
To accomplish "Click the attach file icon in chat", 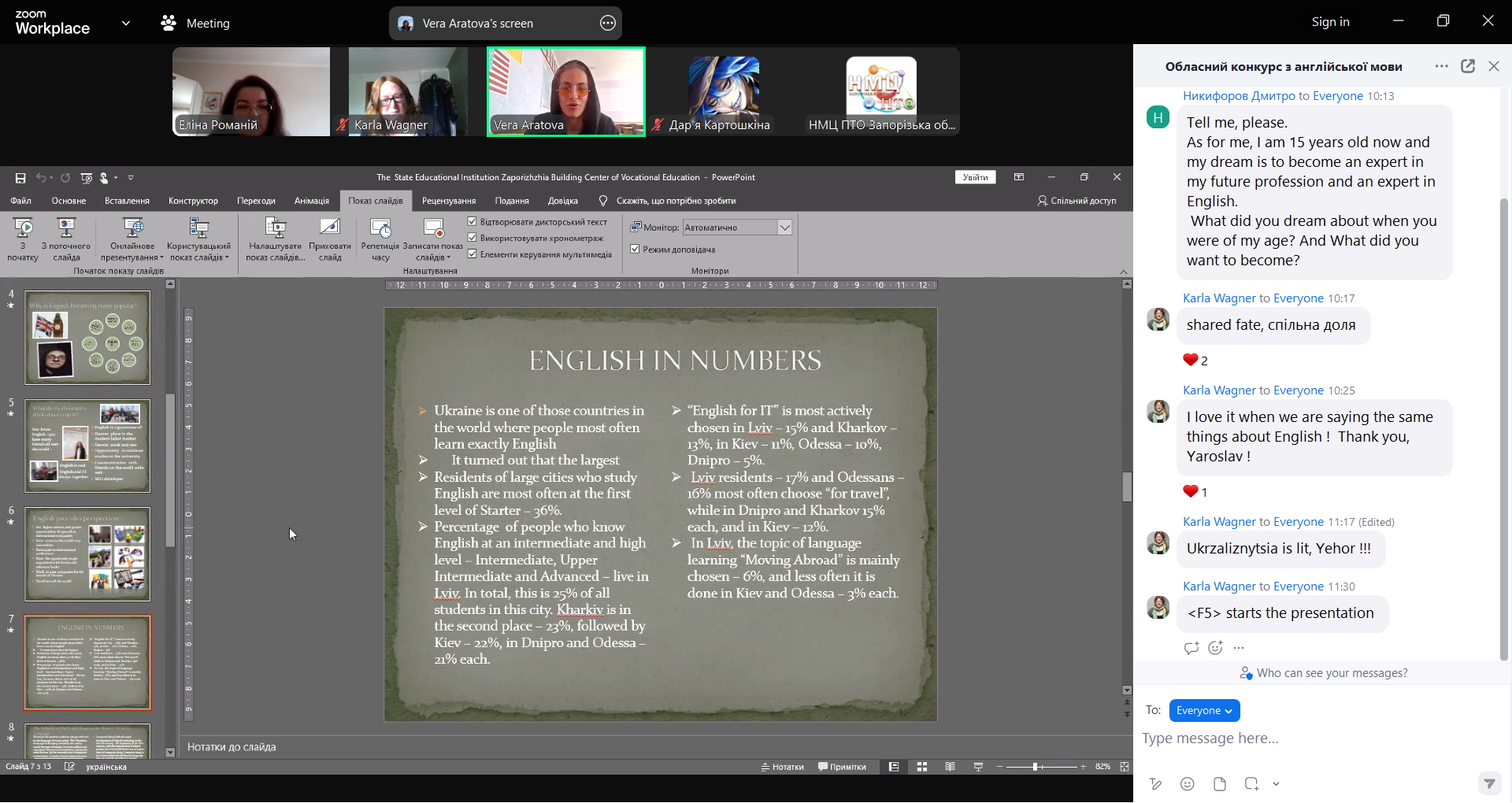I will (1220, 783).
